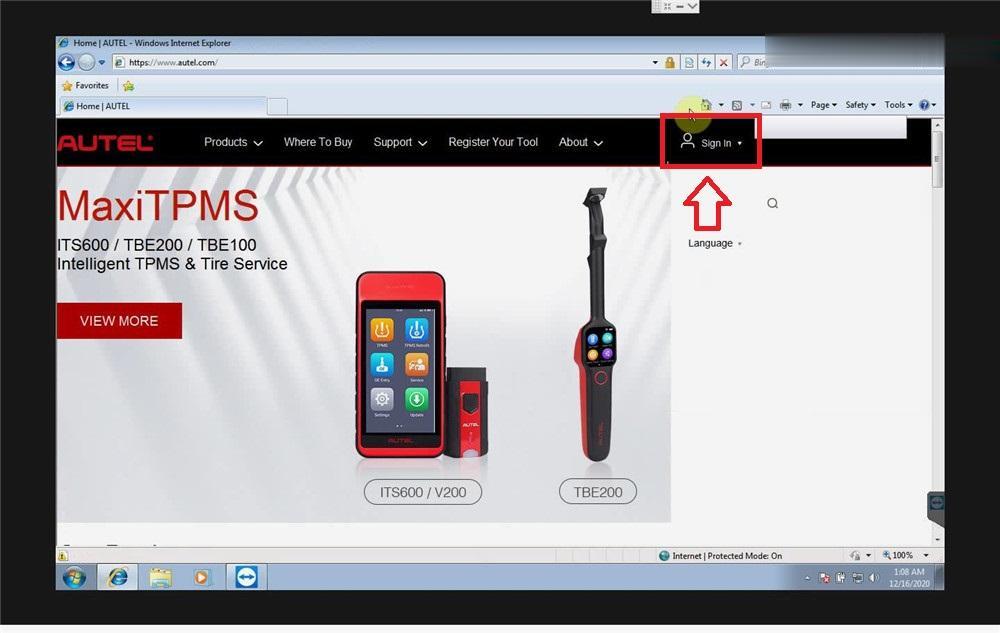Viewport: 1000px width, 633px height.
Task: Expand the zoom level dropdown arrow
Action: tap(926, 555)
